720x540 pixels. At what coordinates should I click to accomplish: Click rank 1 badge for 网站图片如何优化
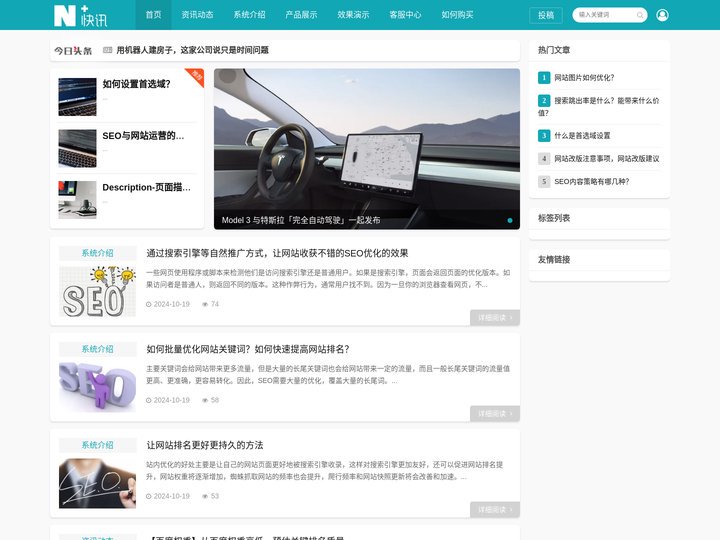pos(544,78)
